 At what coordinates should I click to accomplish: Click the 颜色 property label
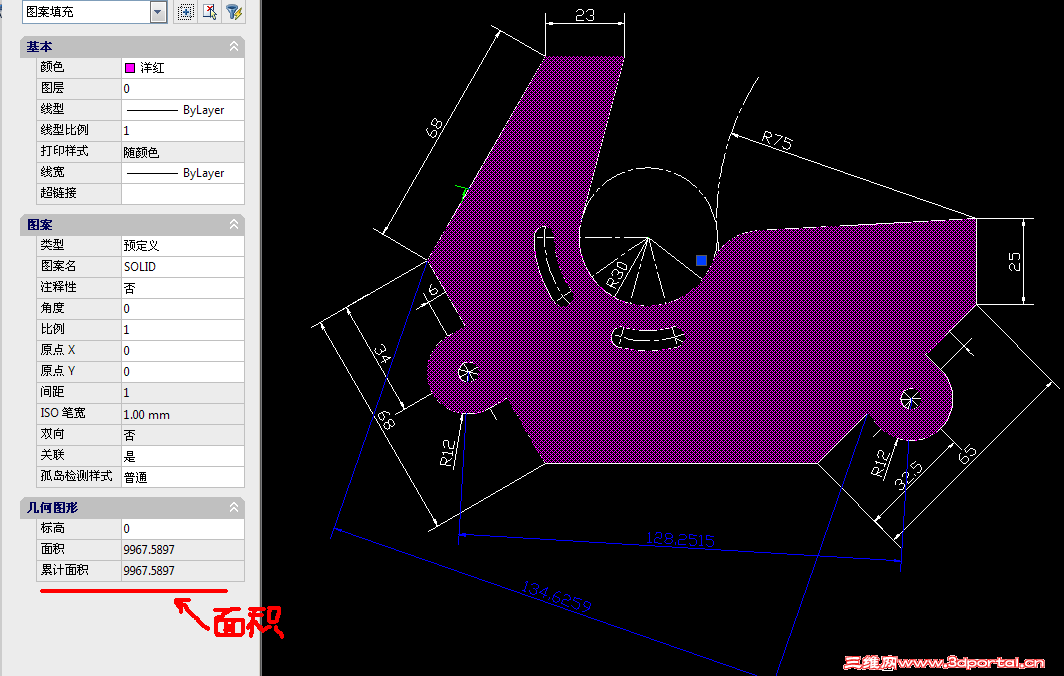[x=52, y=67]
